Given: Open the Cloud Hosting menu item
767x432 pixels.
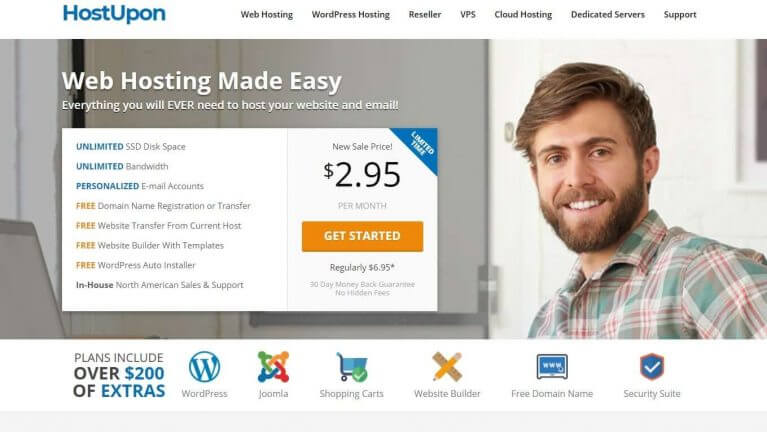Looking at the screenshot, I should pyautogui.click(x=523, y=15).
